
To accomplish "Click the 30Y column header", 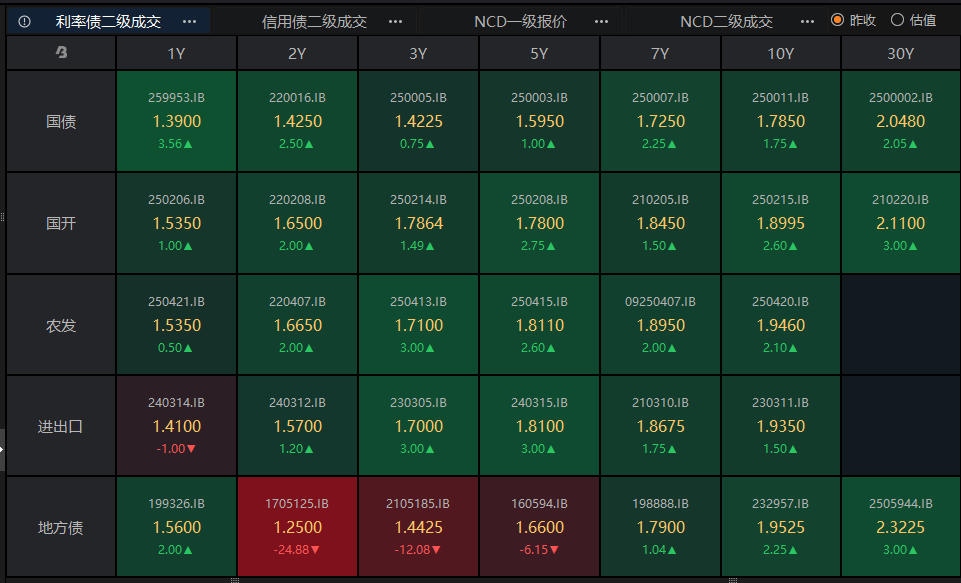I will tap(900, 53).
